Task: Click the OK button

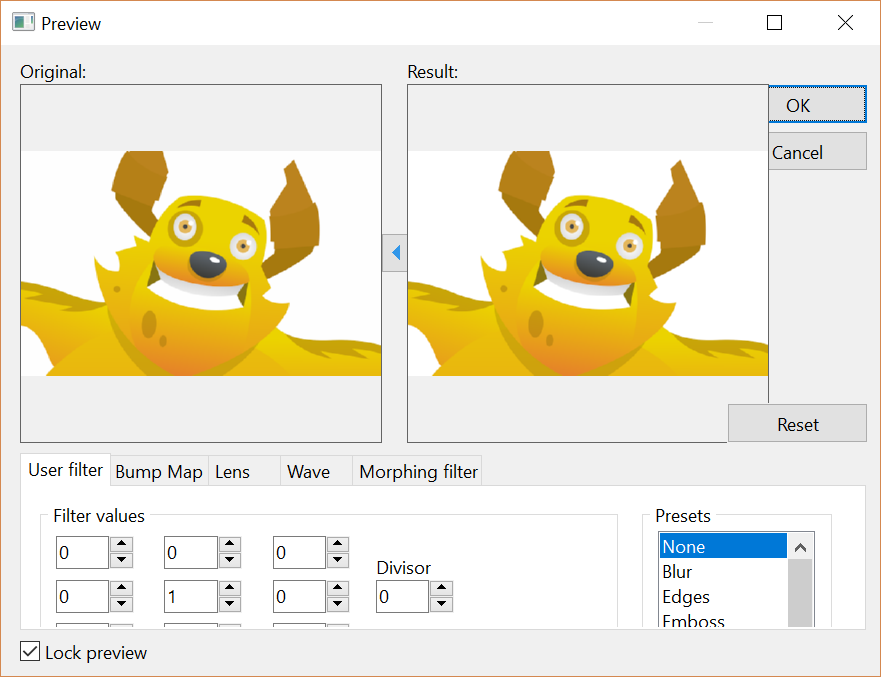Action: point(818,104)
